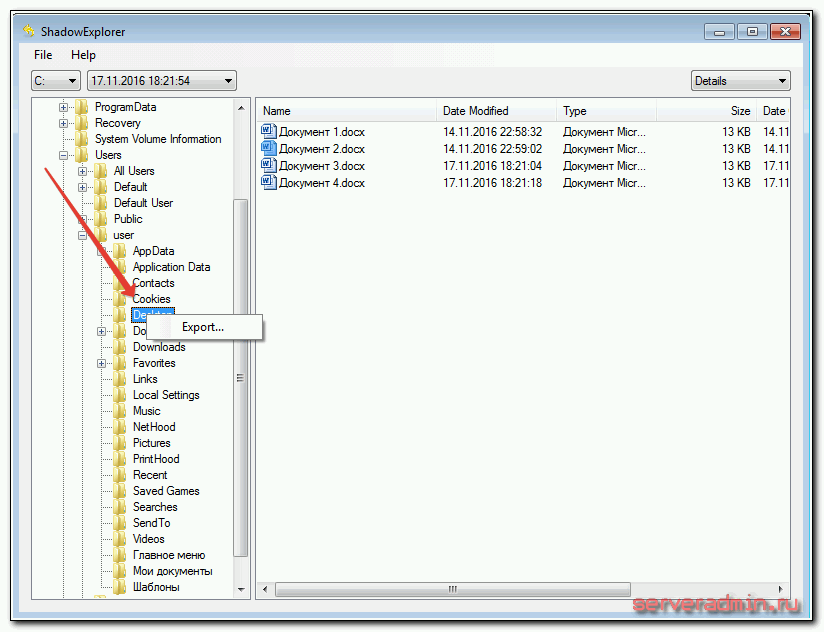Open the File menu
The image size is (824, 632).
tap(43, 55)
